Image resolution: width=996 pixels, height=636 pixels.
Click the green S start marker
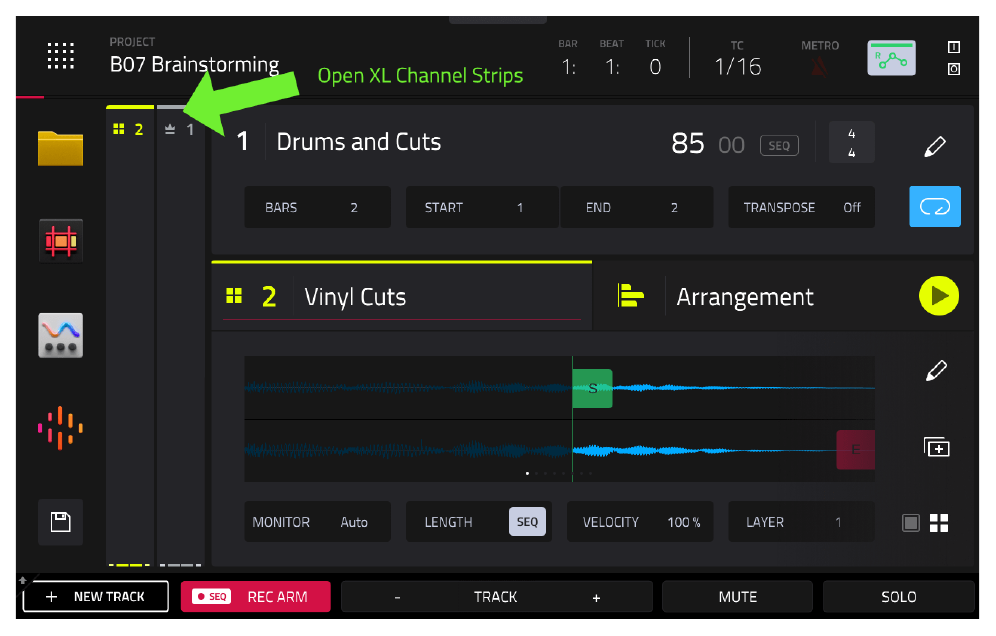click(x=592, y=388)
